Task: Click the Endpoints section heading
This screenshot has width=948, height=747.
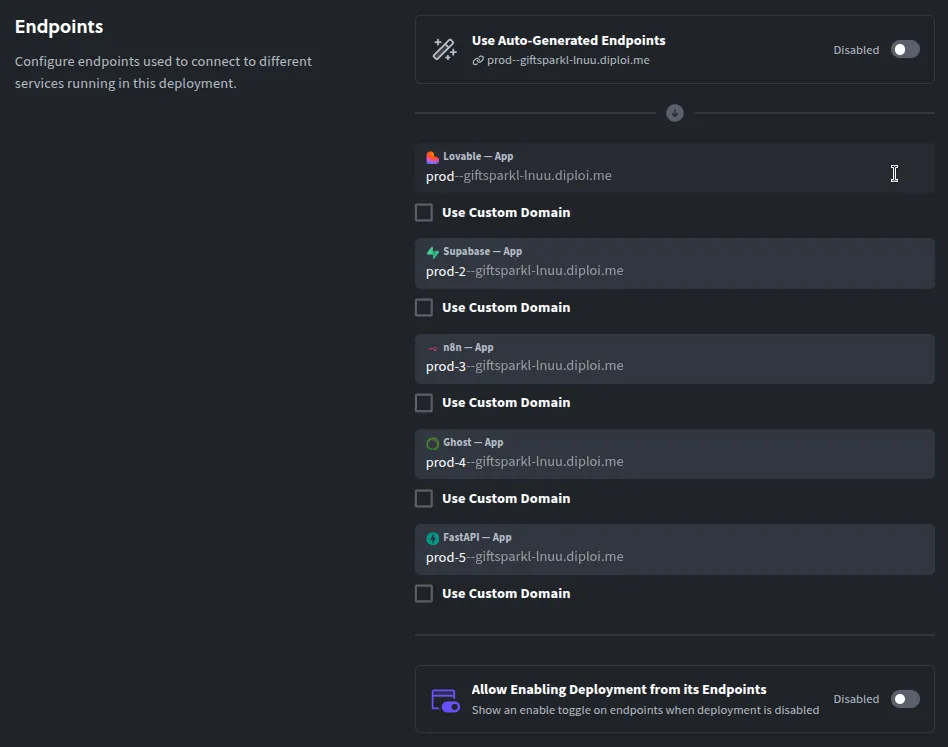Action: click(58, 27)
